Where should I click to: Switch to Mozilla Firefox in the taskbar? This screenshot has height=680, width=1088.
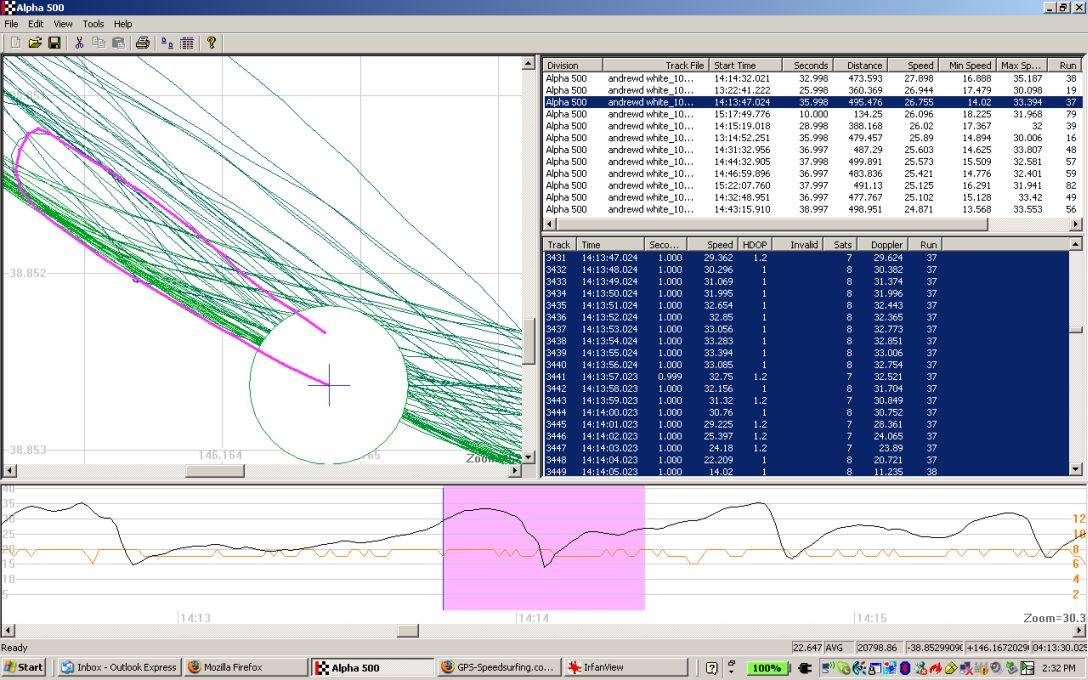click(x=244, y=667)
